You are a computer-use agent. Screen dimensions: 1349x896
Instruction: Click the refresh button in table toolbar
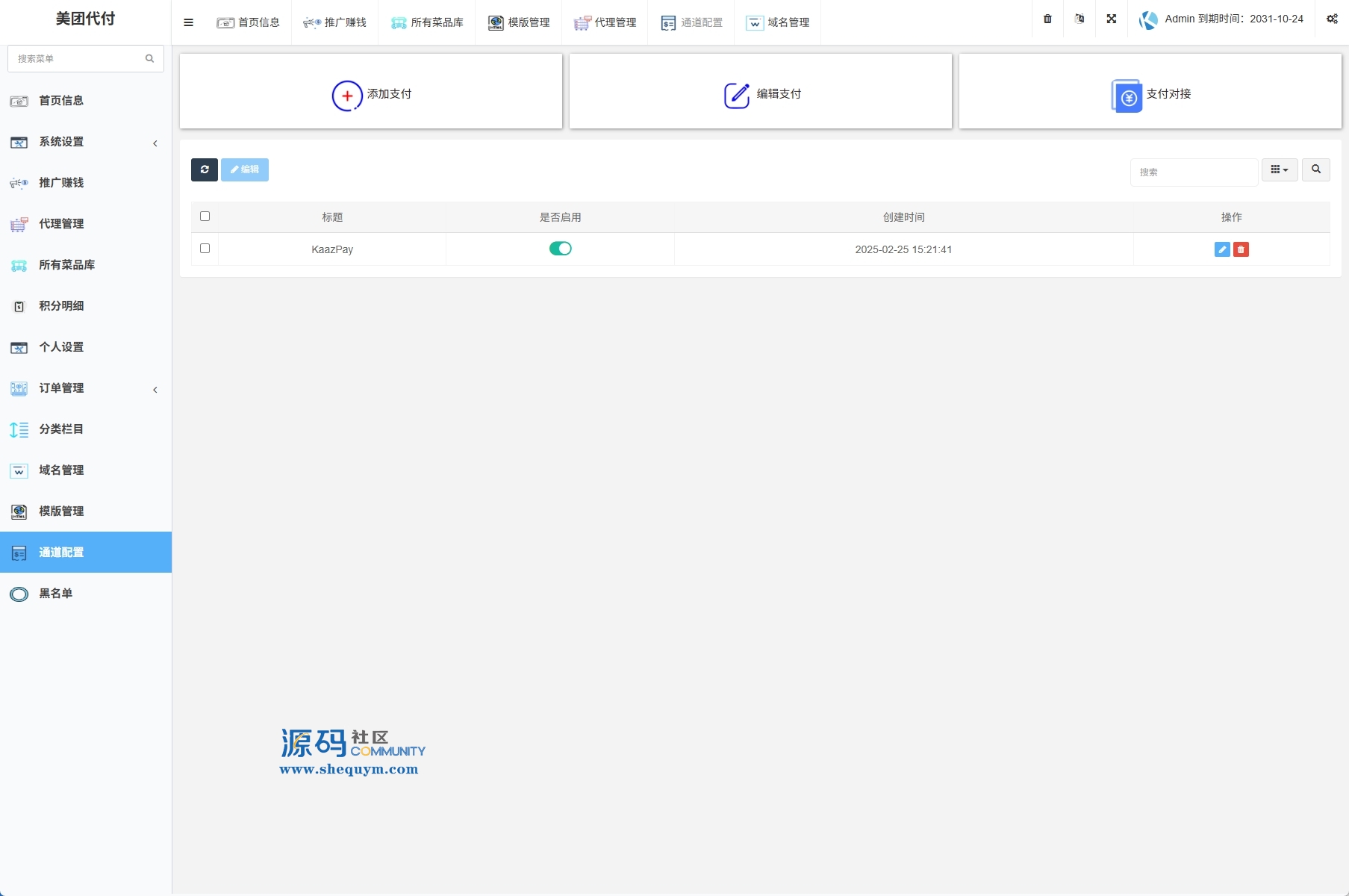(204, 169)
